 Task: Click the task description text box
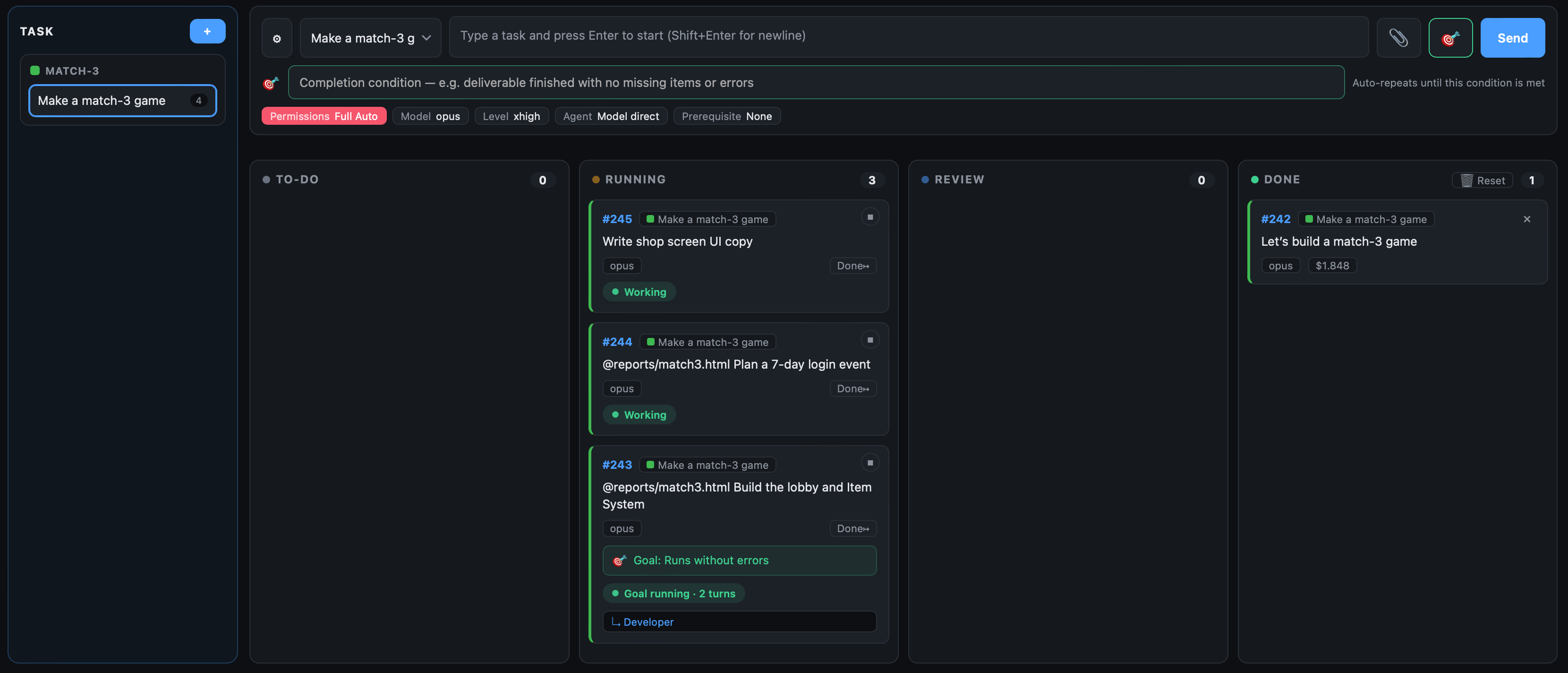[909, 36]
